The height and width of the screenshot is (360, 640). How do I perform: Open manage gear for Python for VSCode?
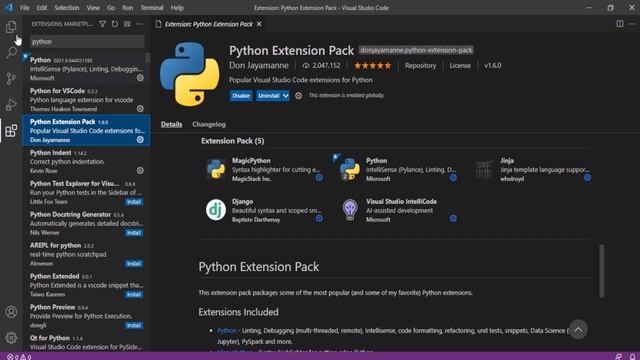(140, 109)
